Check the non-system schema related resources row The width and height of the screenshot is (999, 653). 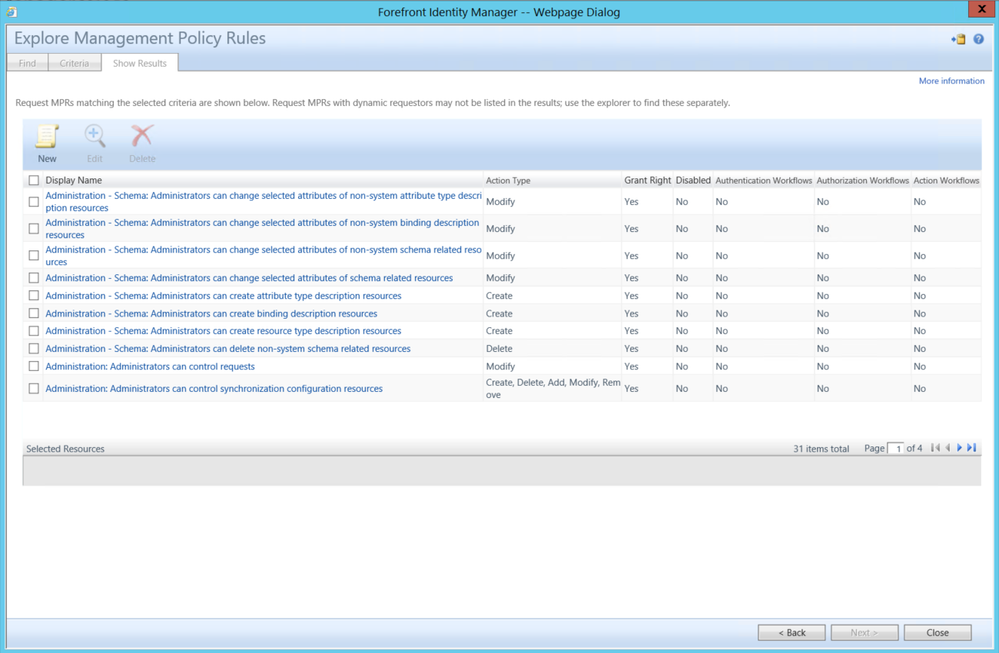[x=34, y=255]
